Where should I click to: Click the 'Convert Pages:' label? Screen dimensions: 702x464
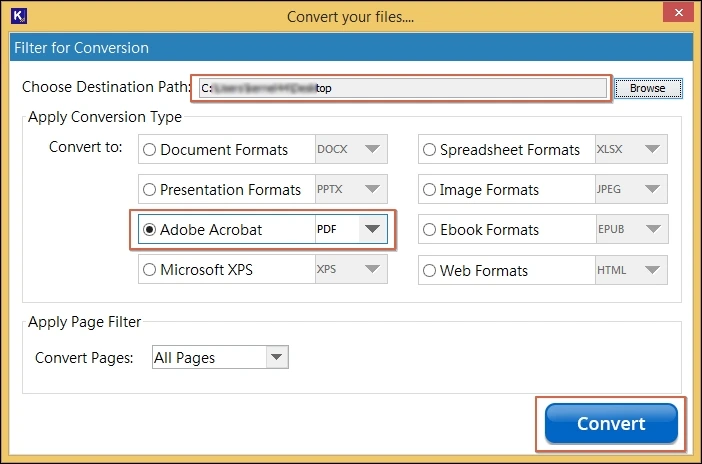coord(84,358)
